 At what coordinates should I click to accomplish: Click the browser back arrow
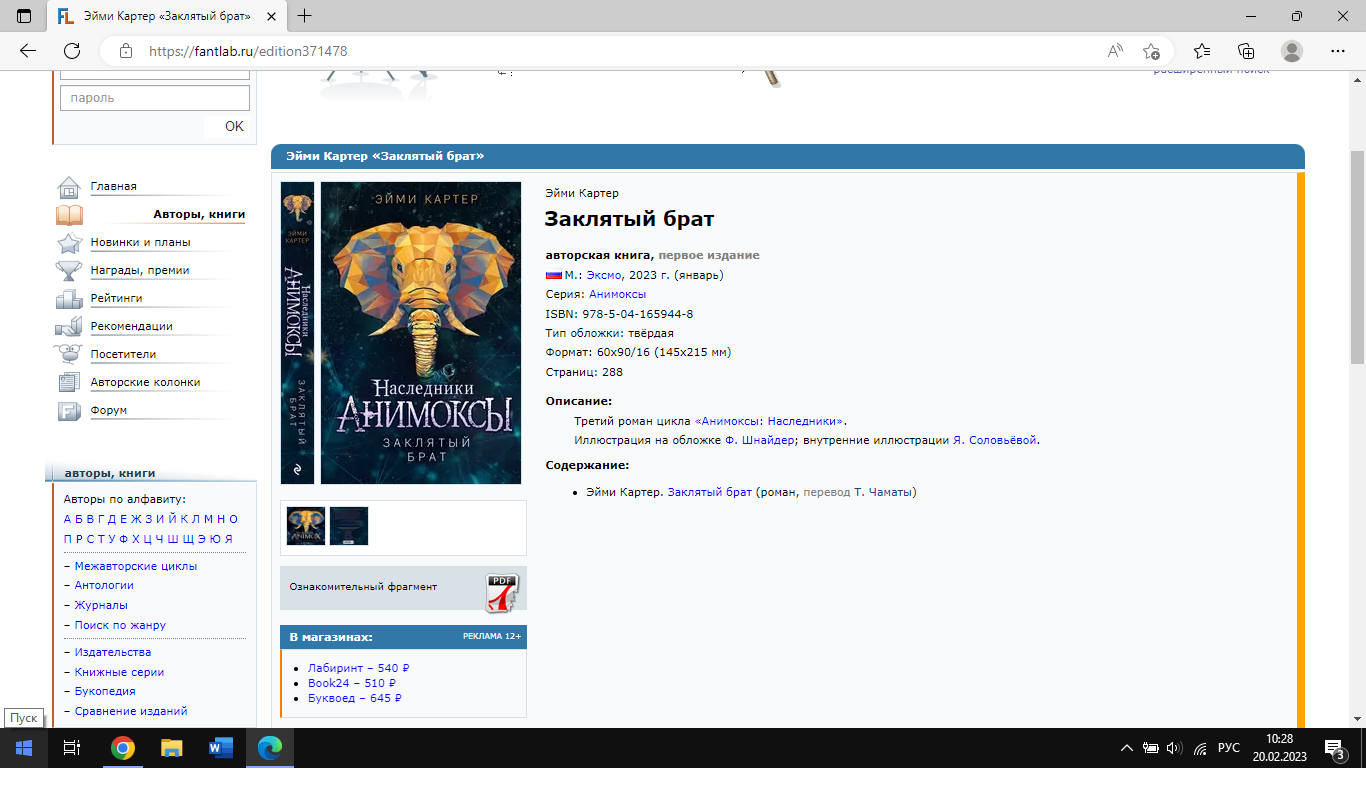coord(28,51)
